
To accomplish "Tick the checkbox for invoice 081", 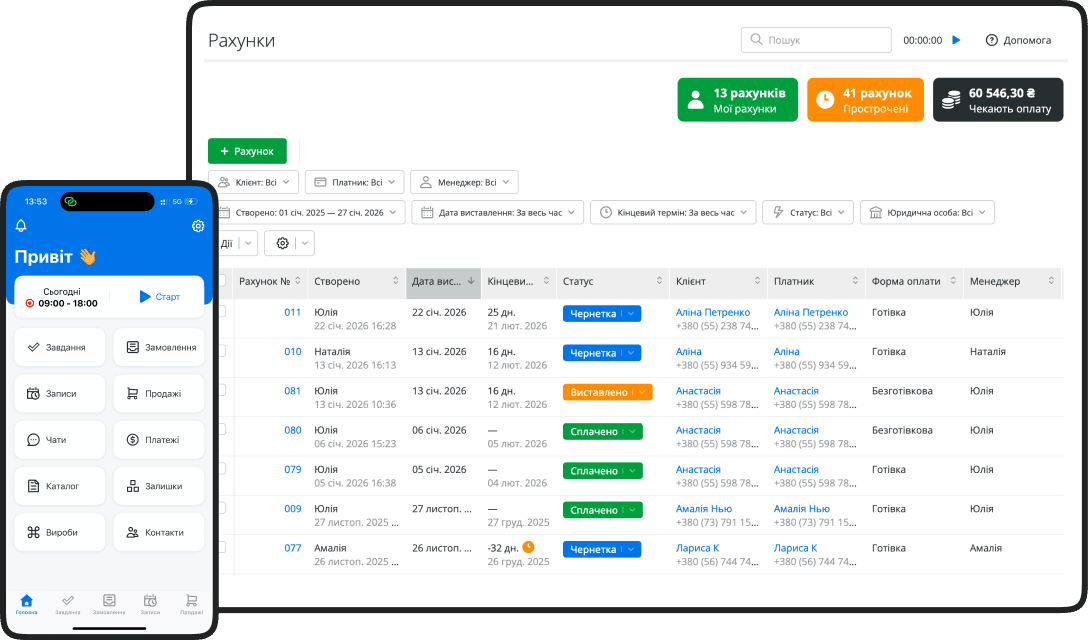I will tap(222, 390).
